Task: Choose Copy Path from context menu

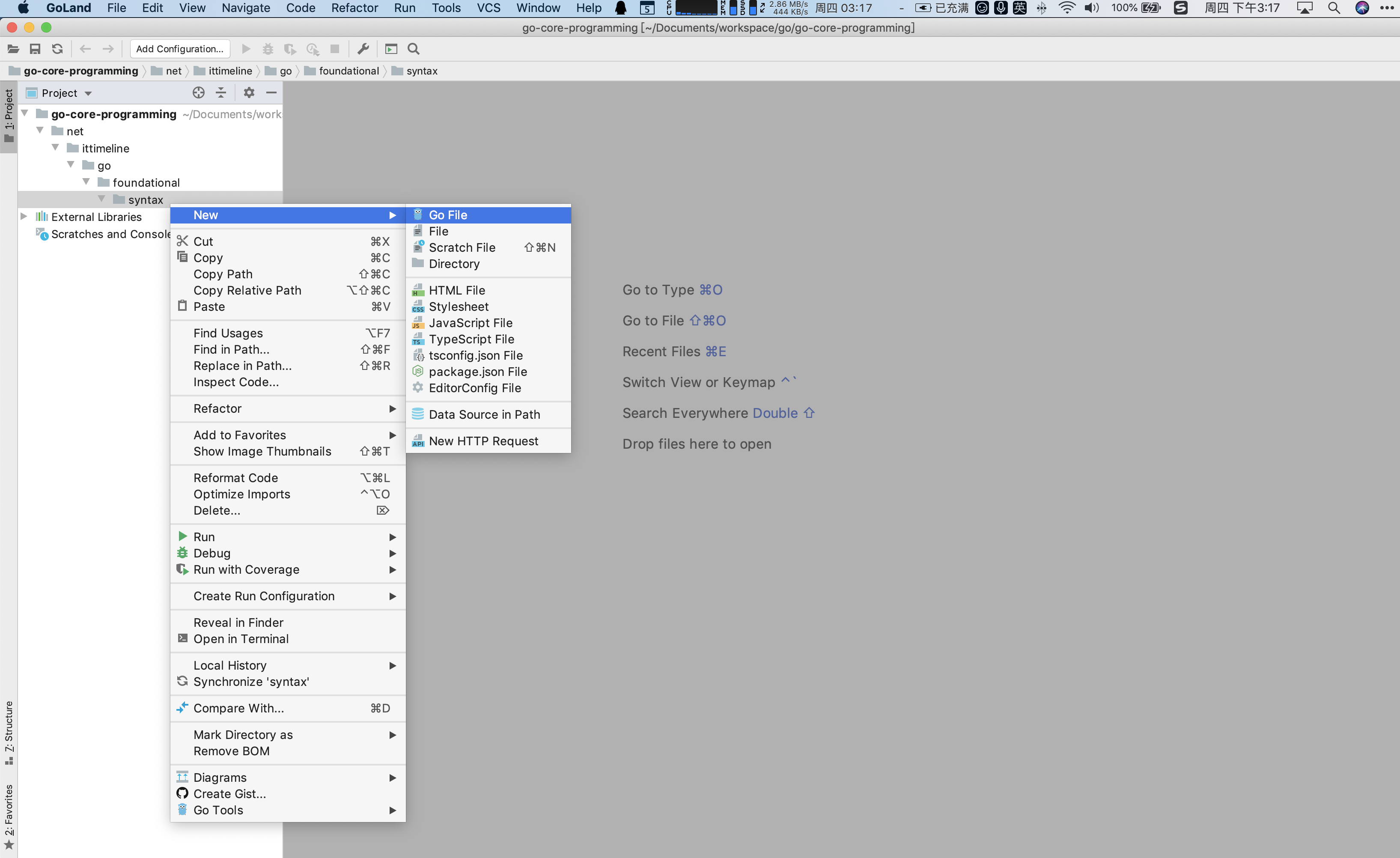Action: (x=288, y=274)
